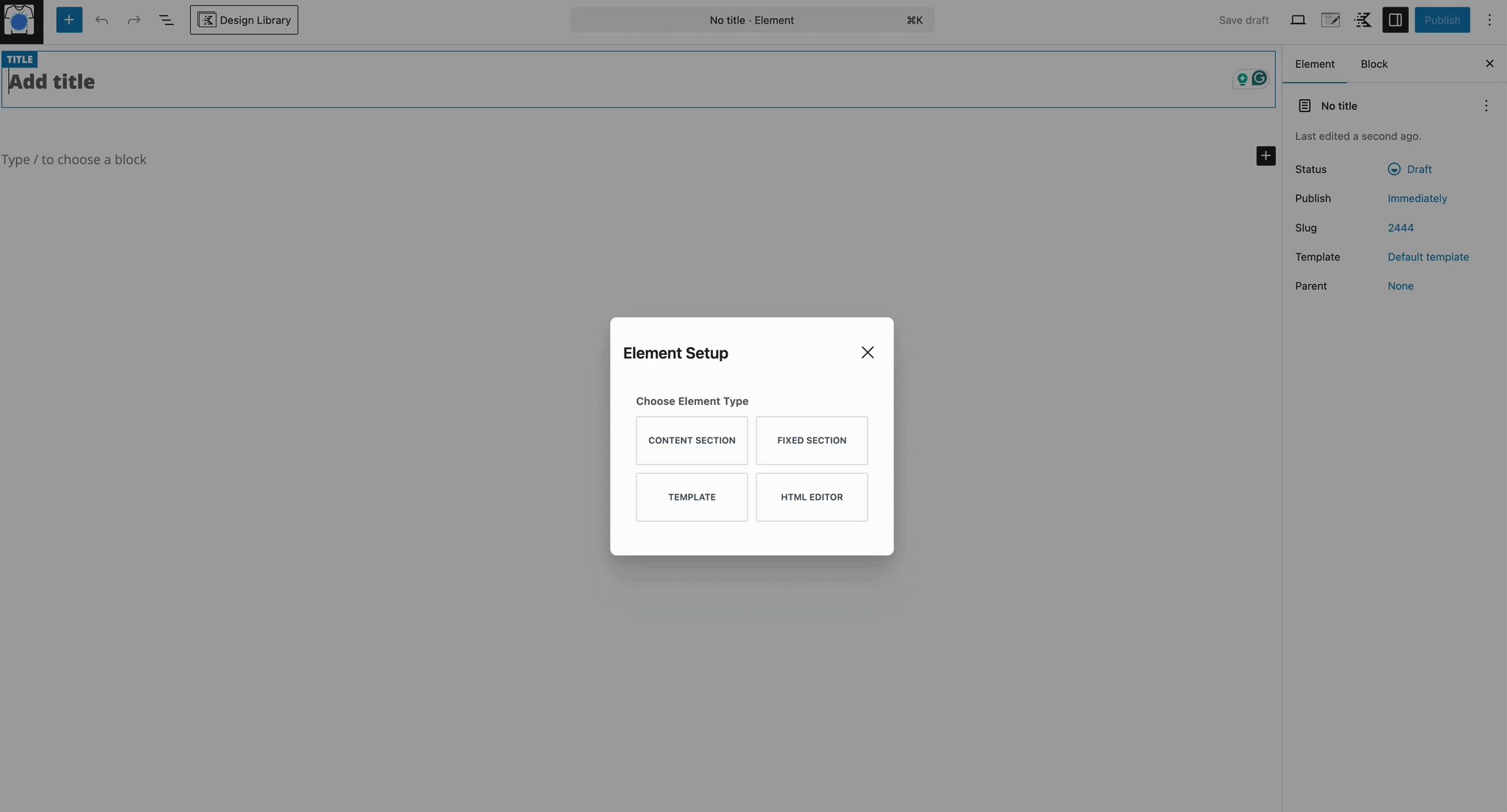The height and width of the screenshot is (812, 1507).
Task: Open desktop Preview options
Action: click(1299, 19)
